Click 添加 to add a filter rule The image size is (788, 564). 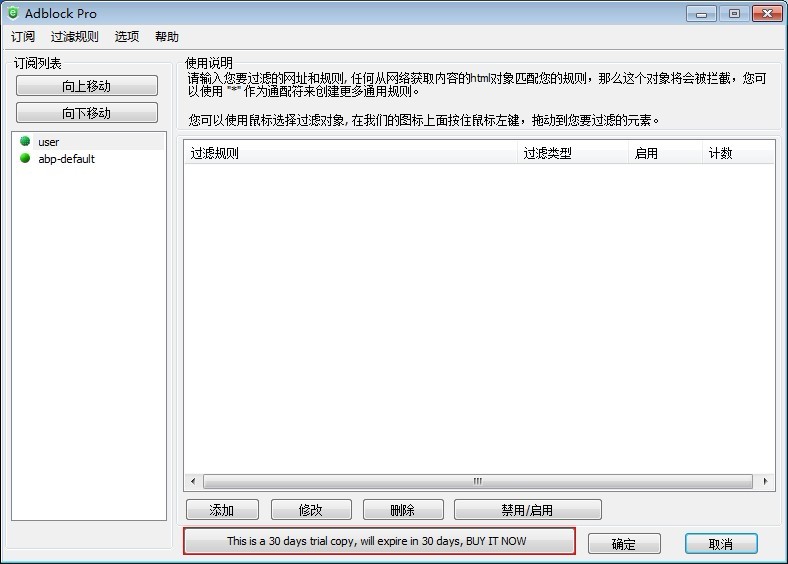coord(222,510)
